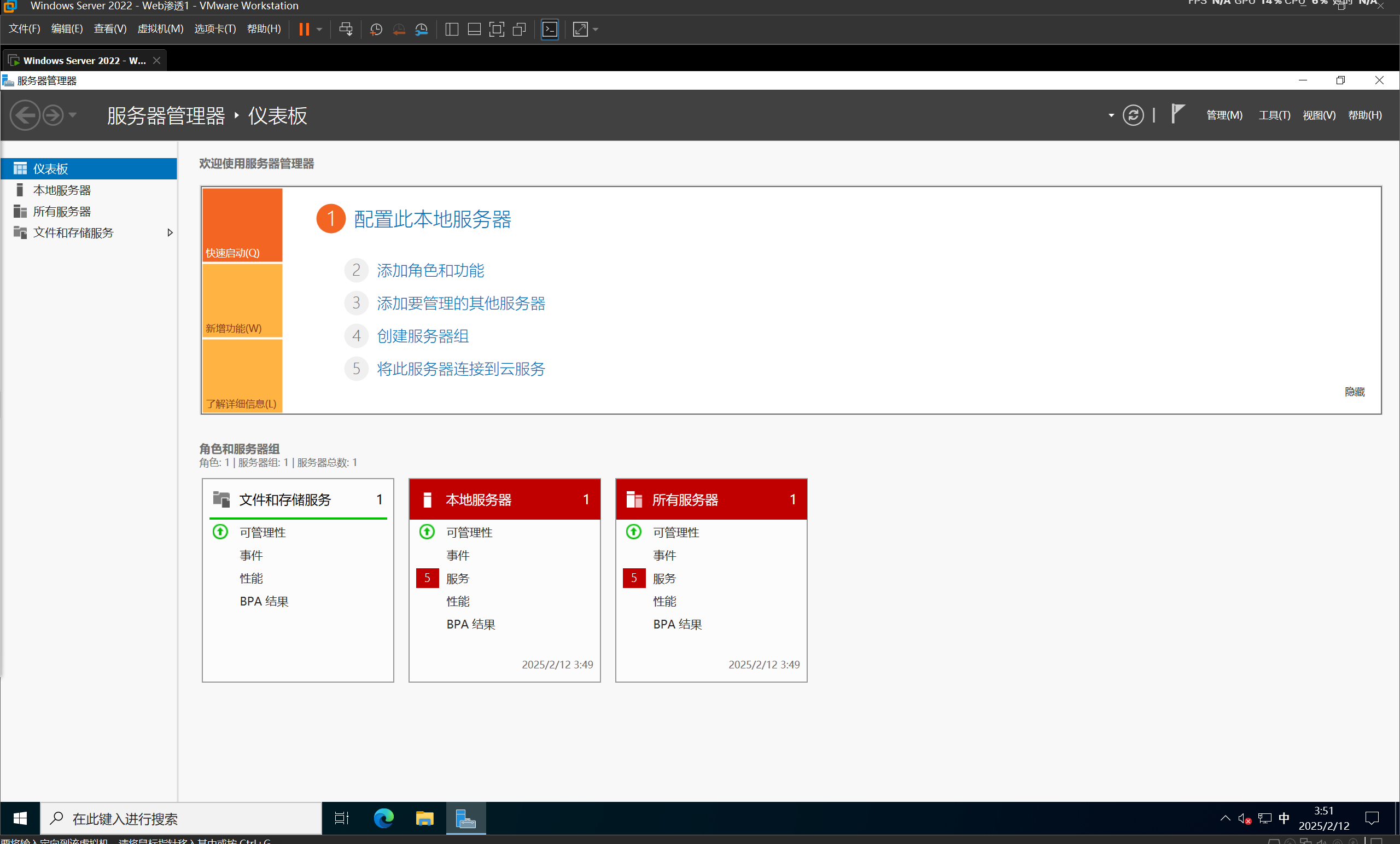The width and height of the screenshot is (1400, 844).
Task: Open the 帮助(H) menu in Server Manager
Action: (x=1365, y=115)
